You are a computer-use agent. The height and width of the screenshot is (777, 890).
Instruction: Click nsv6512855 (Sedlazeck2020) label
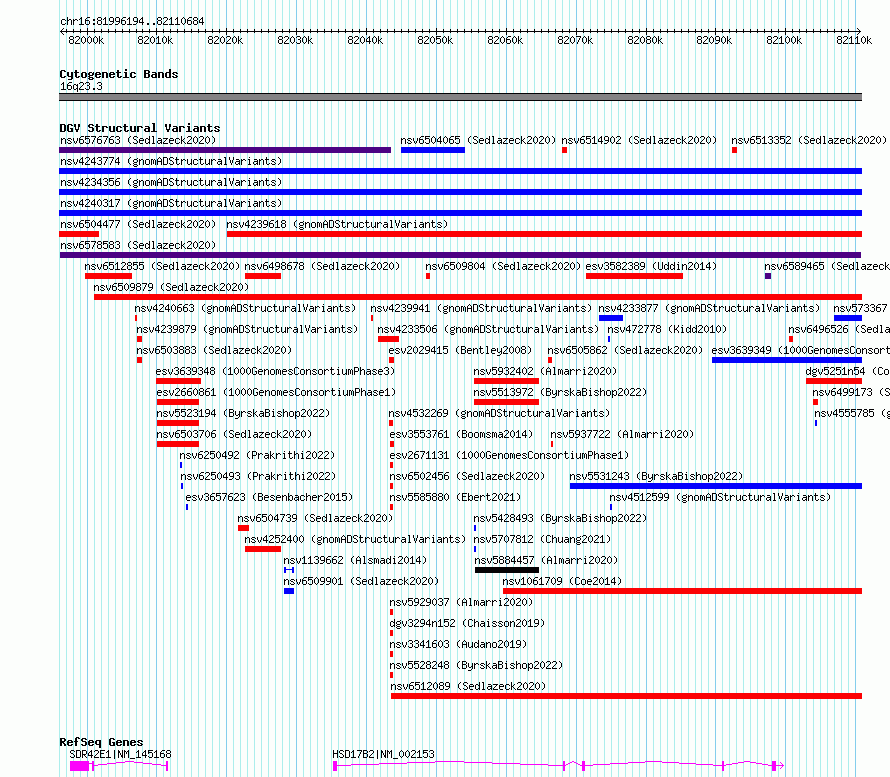[162, 266]
